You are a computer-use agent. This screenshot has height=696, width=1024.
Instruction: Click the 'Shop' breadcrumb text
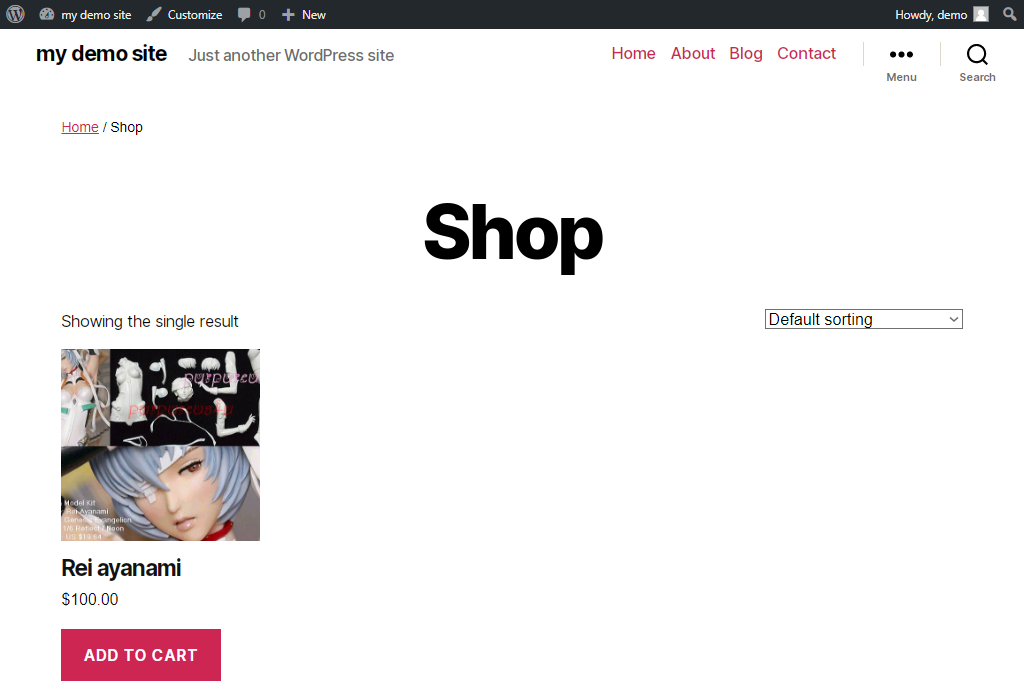pos(126,127)
